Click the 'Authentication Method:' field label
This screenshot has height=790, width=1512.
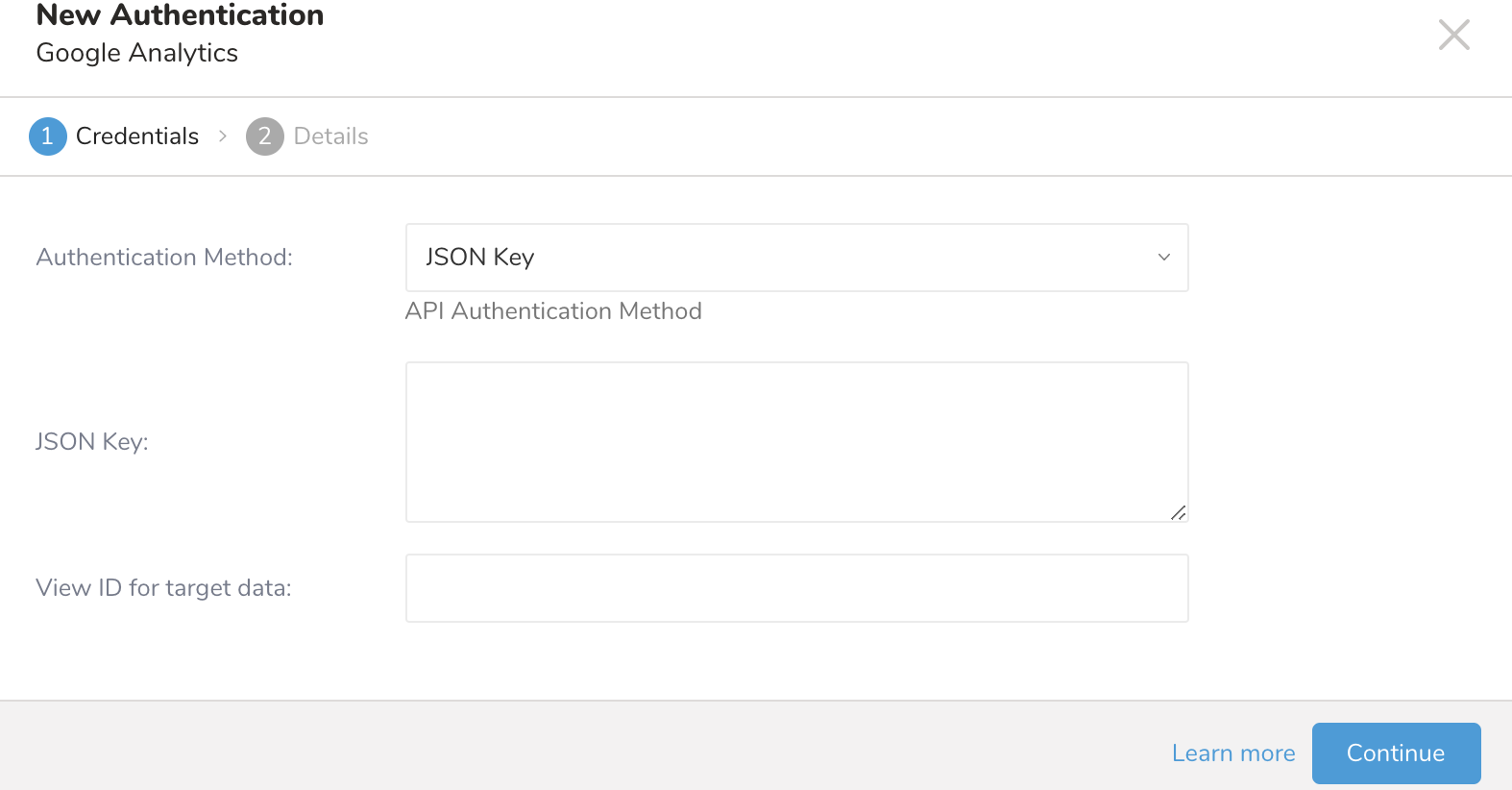(164, 258)
